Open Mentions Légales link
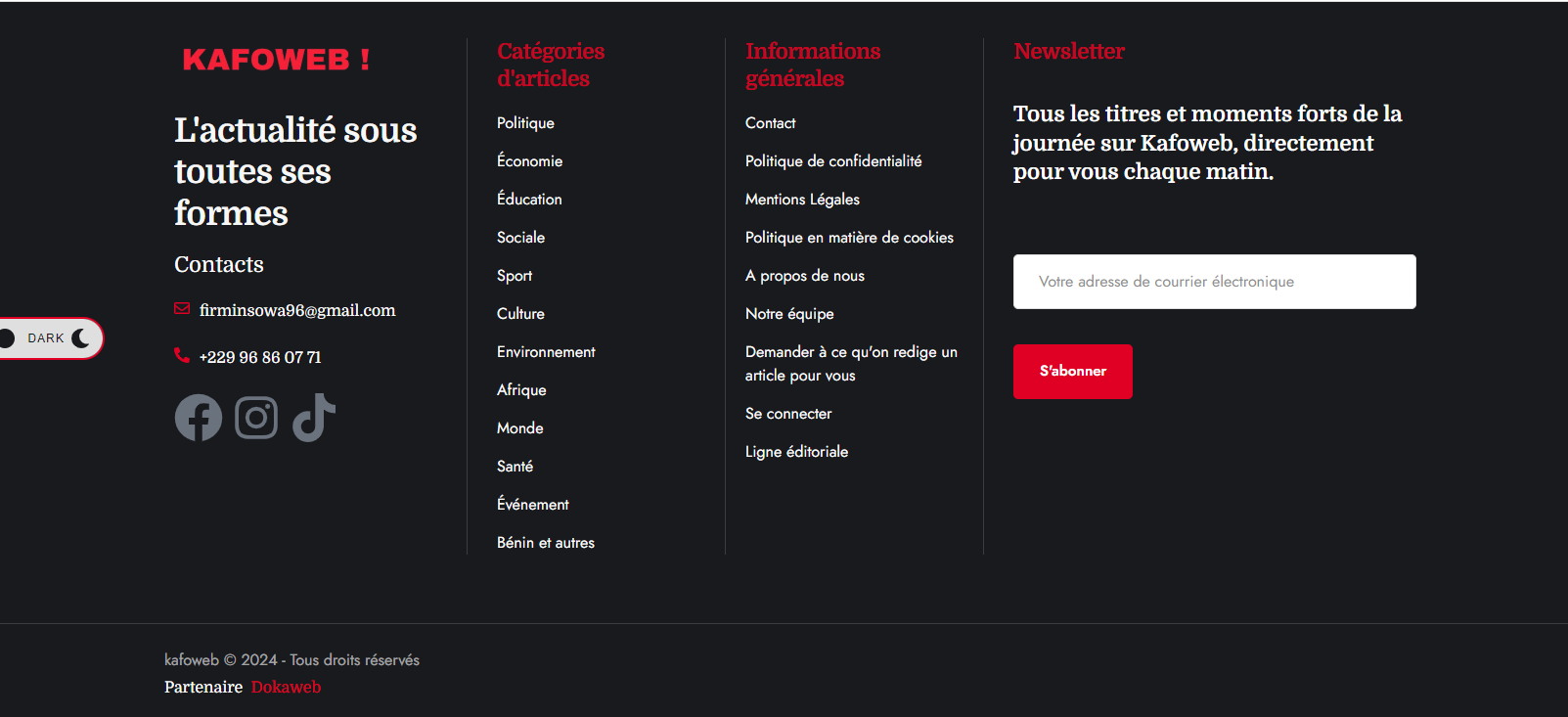This screenshot has height=717, width=1568. click(x=802, y=200)
